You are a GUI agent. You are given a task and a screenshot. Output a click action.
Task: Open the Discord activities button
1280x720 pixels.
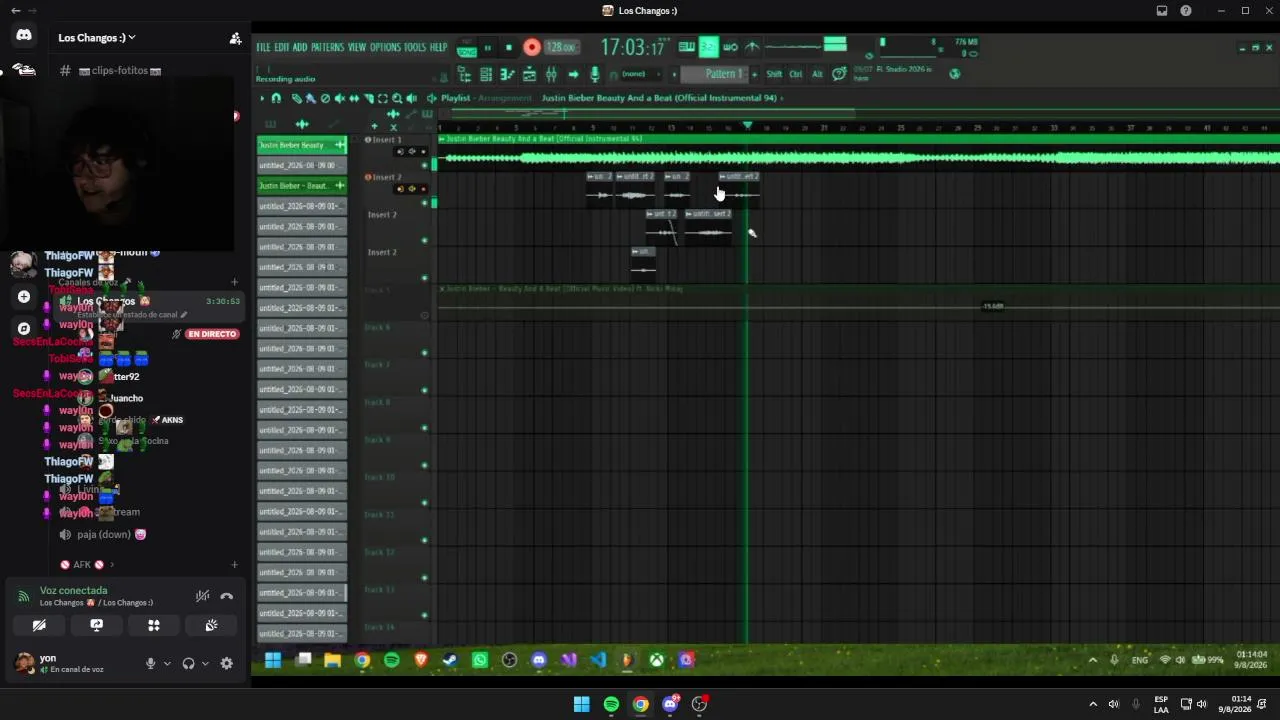(x=154, y=626)
